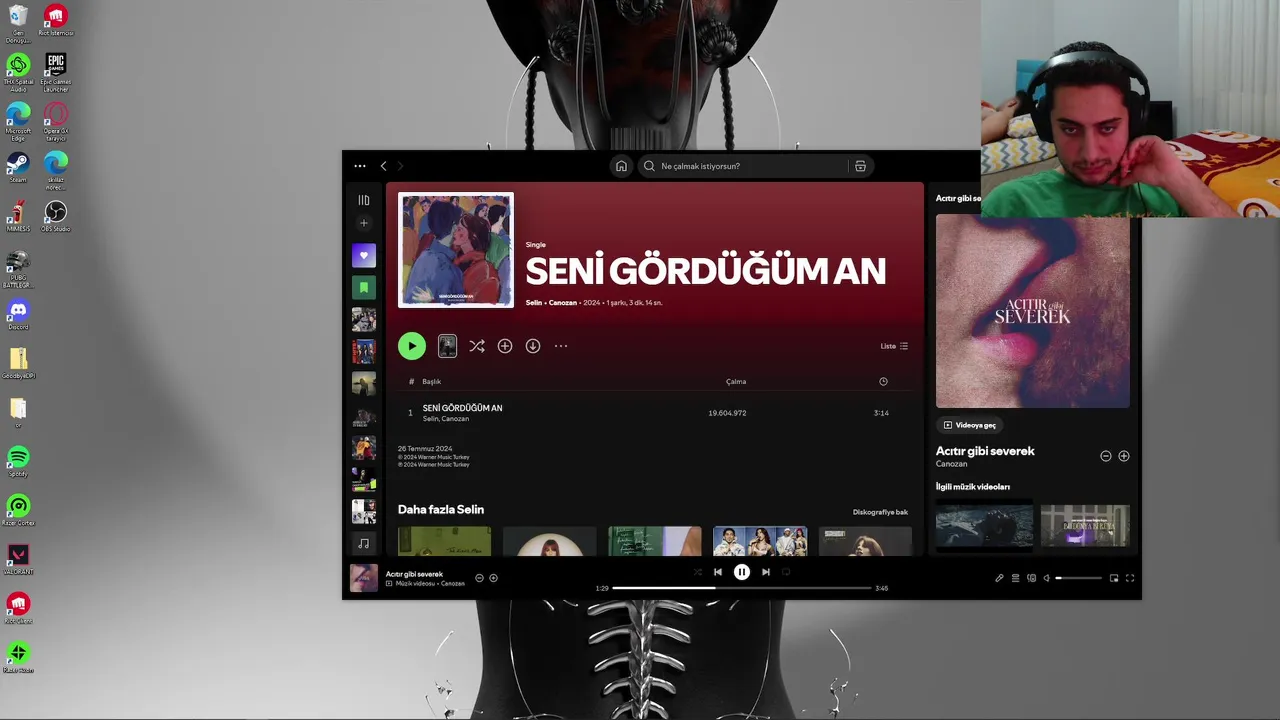The height and width of the screenshot is (720, 1280).
Task: Pause the current playback
Action: 742,572
